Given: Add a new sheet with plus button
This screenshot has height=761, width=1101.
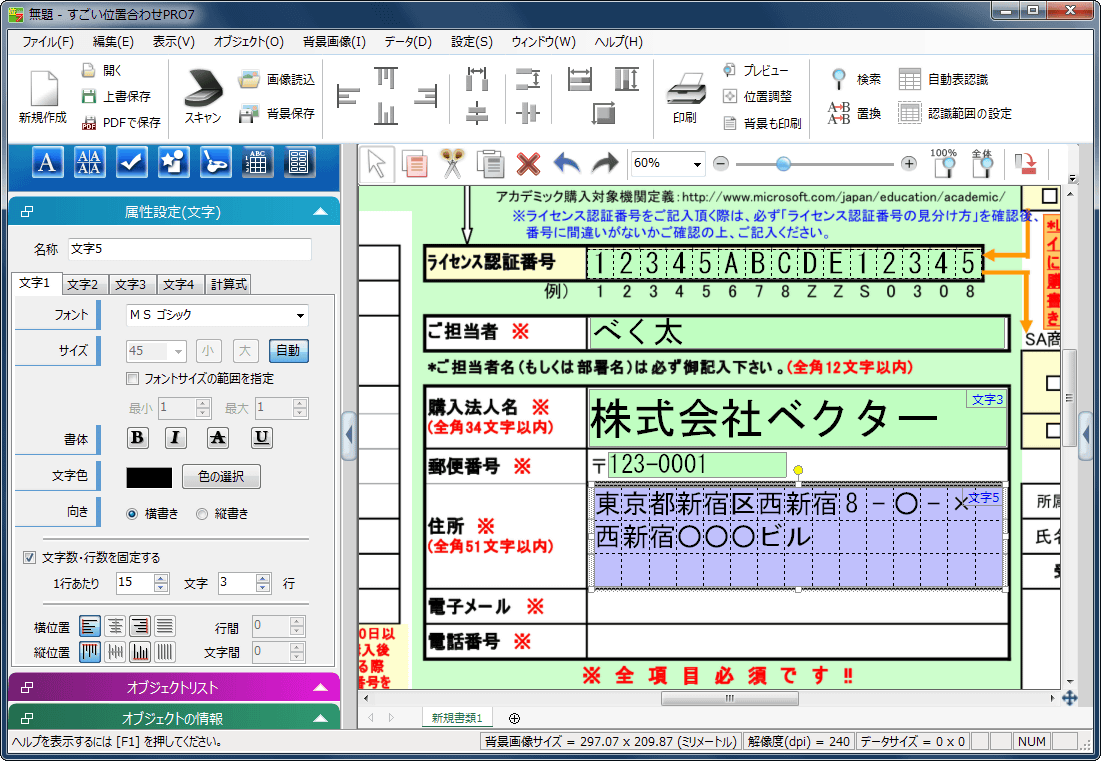Looking at the screenshot, I should (514, 717).
